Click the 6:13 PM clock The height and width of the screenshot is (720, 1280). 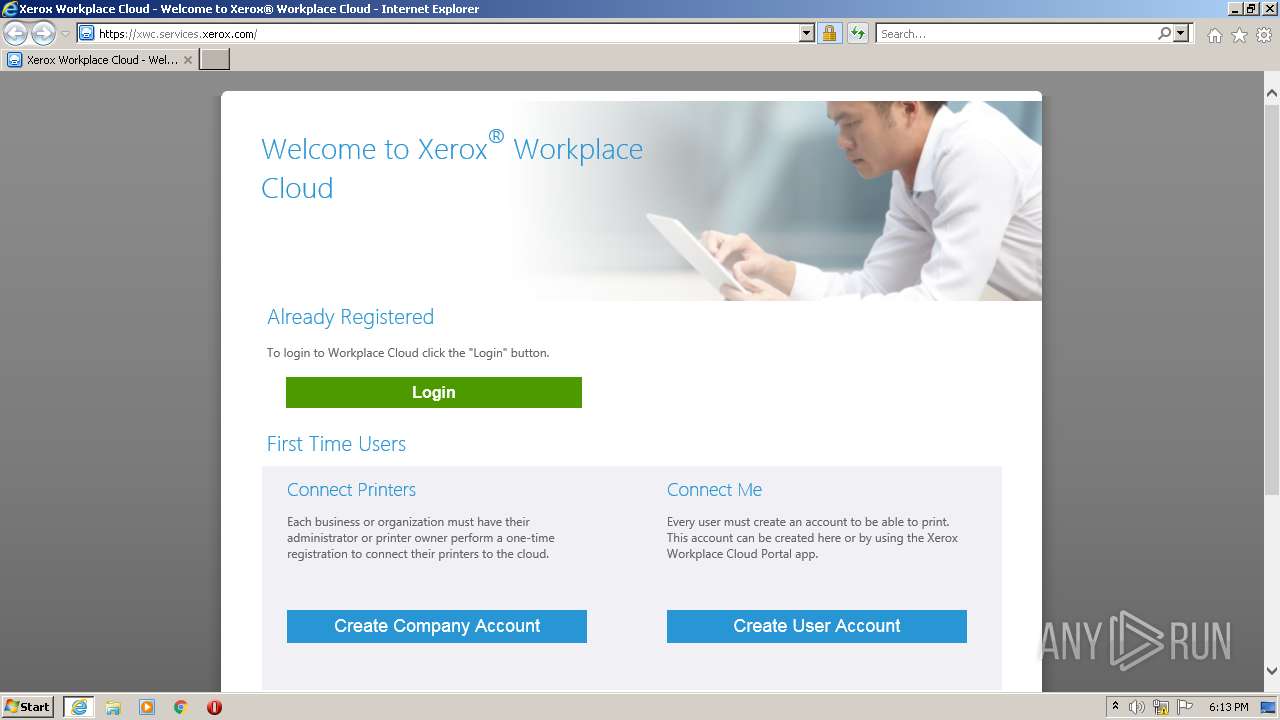[x=1228, y=707]
